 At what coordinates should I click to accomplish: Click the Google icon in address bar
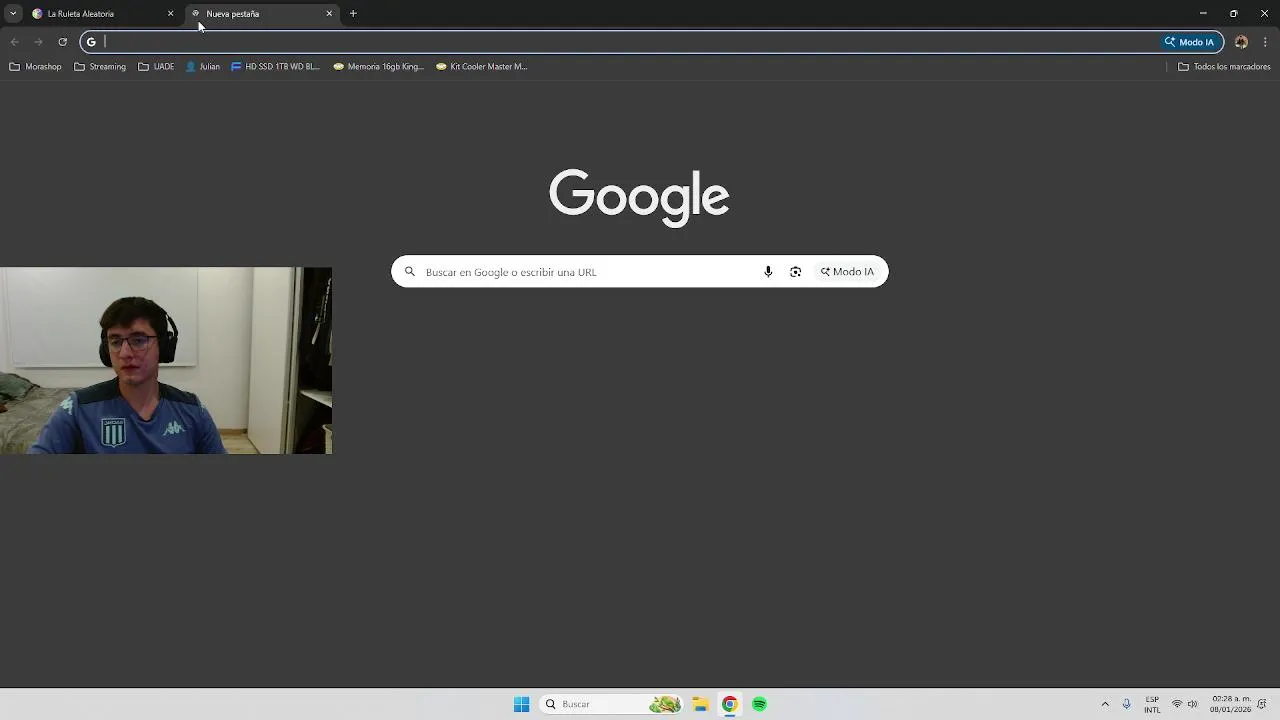tap(91, 42)
